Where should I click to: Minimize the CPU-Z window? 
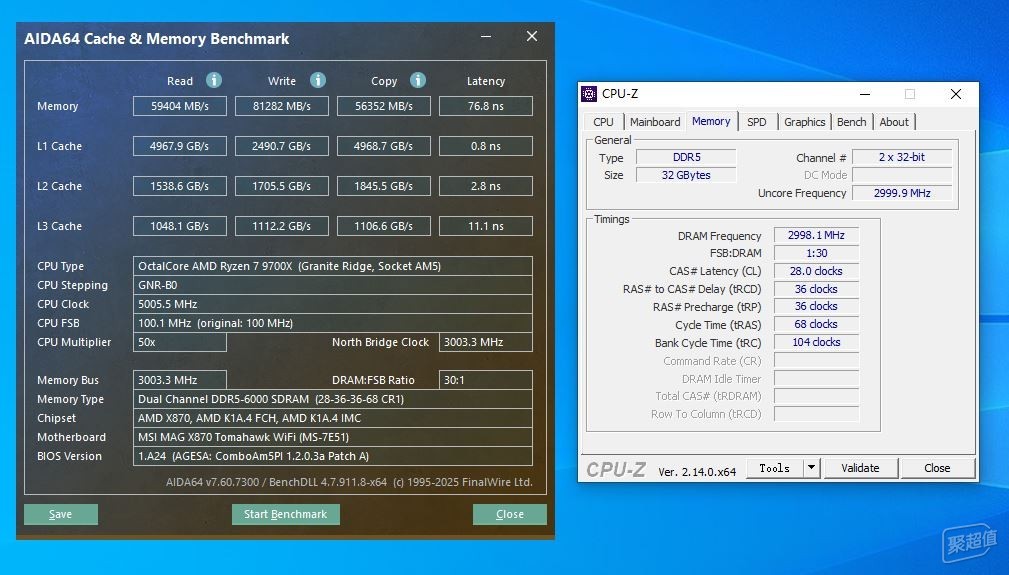(x=865, y=95)
